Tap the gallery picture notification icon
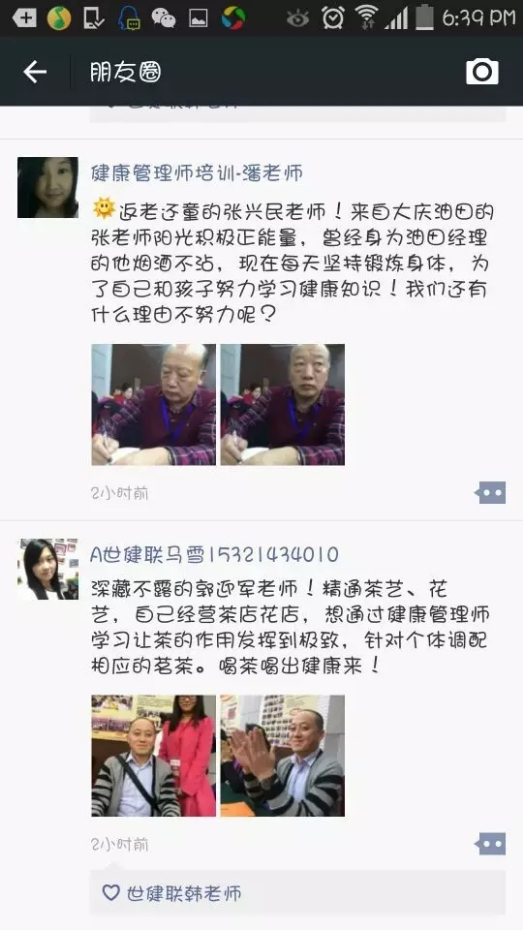Image resolution: width=524 pixels, height=931 pixels. (198, 18)
